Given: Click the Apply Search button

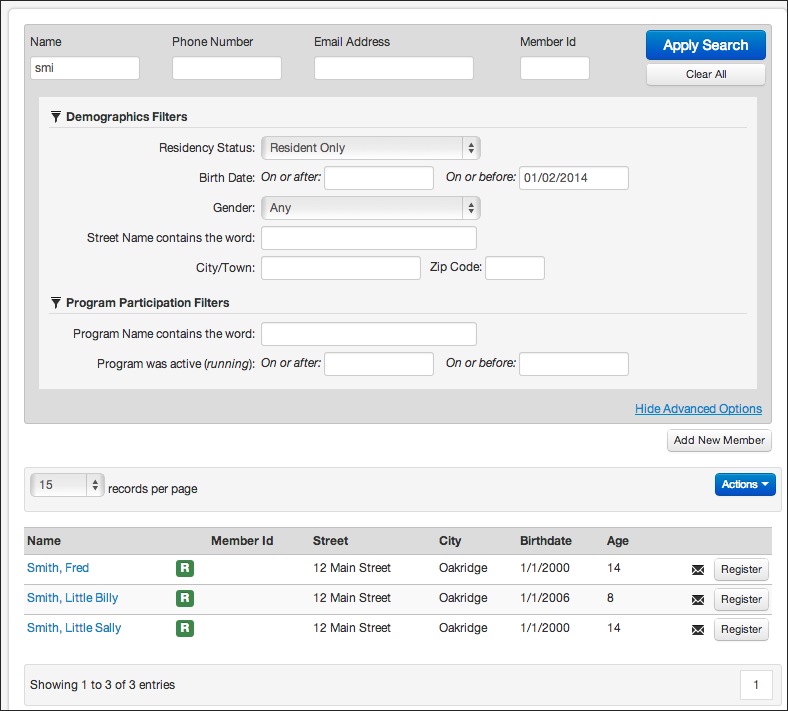Looking at the screenshot, I should (x=706, y=45).
